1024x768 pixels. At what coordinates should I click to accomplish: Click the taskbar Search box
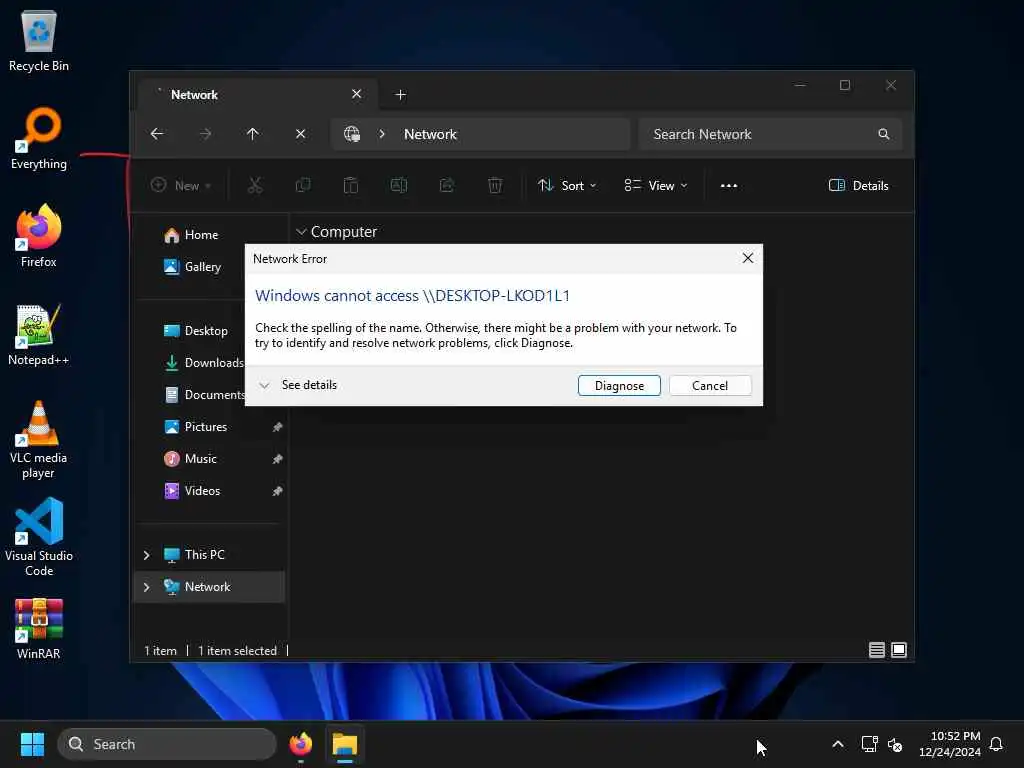(167, 744)
